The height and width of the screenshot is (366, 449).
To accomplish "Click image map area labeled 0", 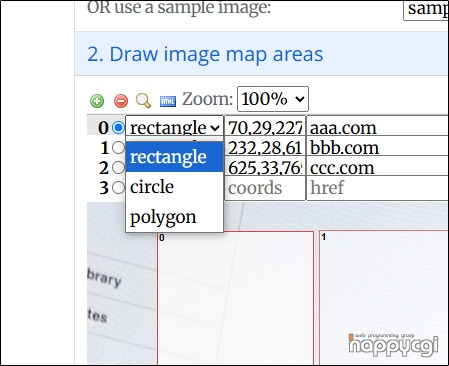I will tap(235, 298).
